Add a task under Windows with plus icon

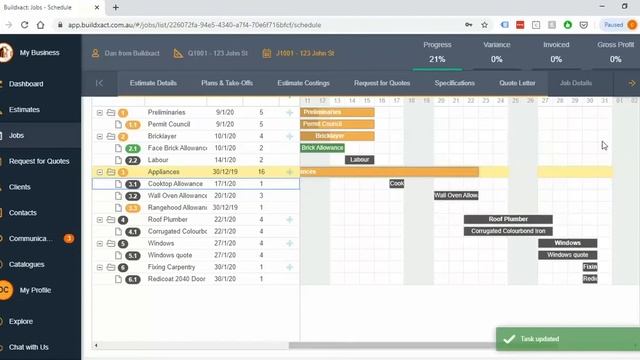[x=289, y=244]
